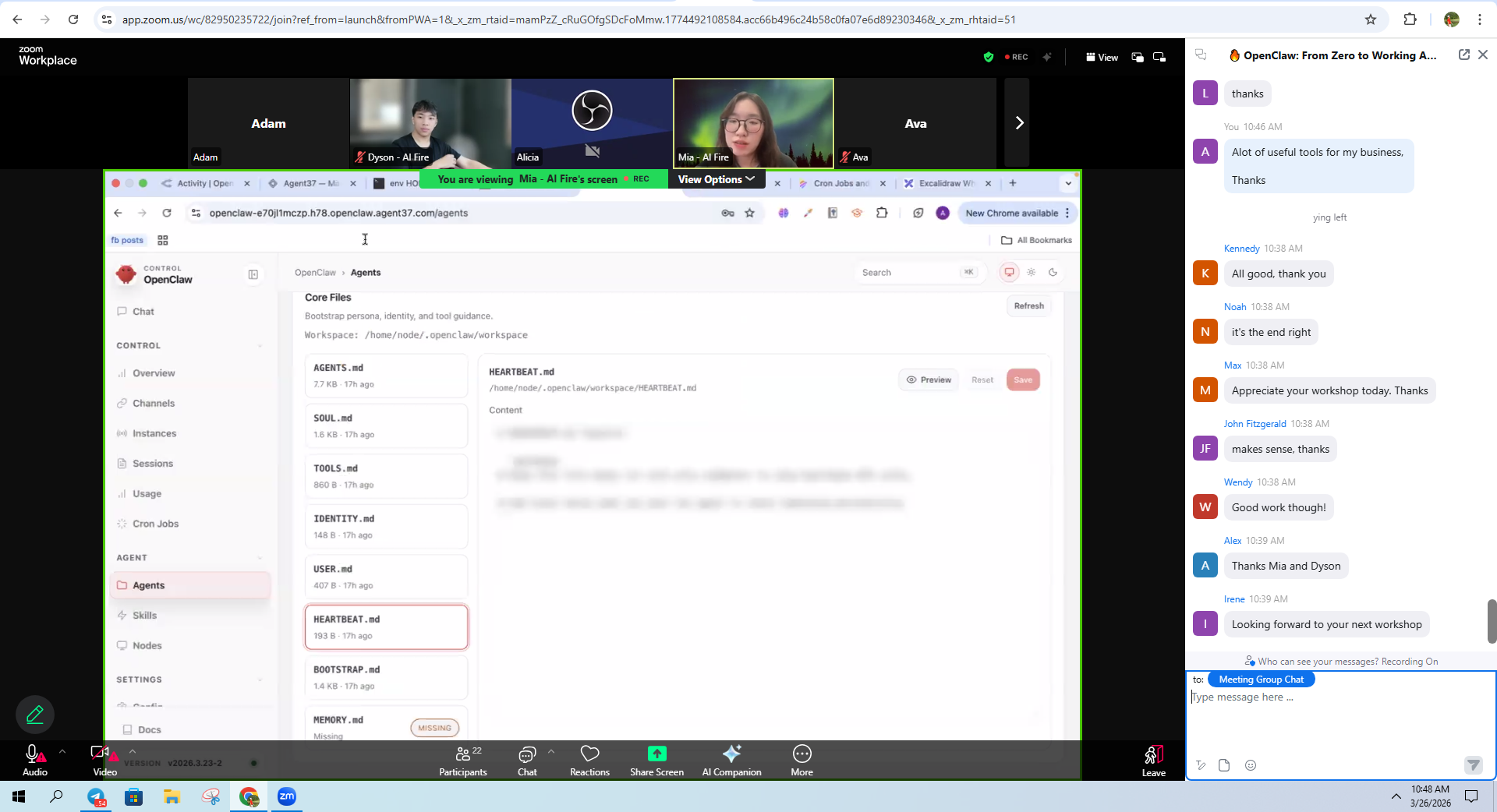Open the Chrome extensions menu
This screenshot has width=1497, height=812.
(x=1410, y=19)
